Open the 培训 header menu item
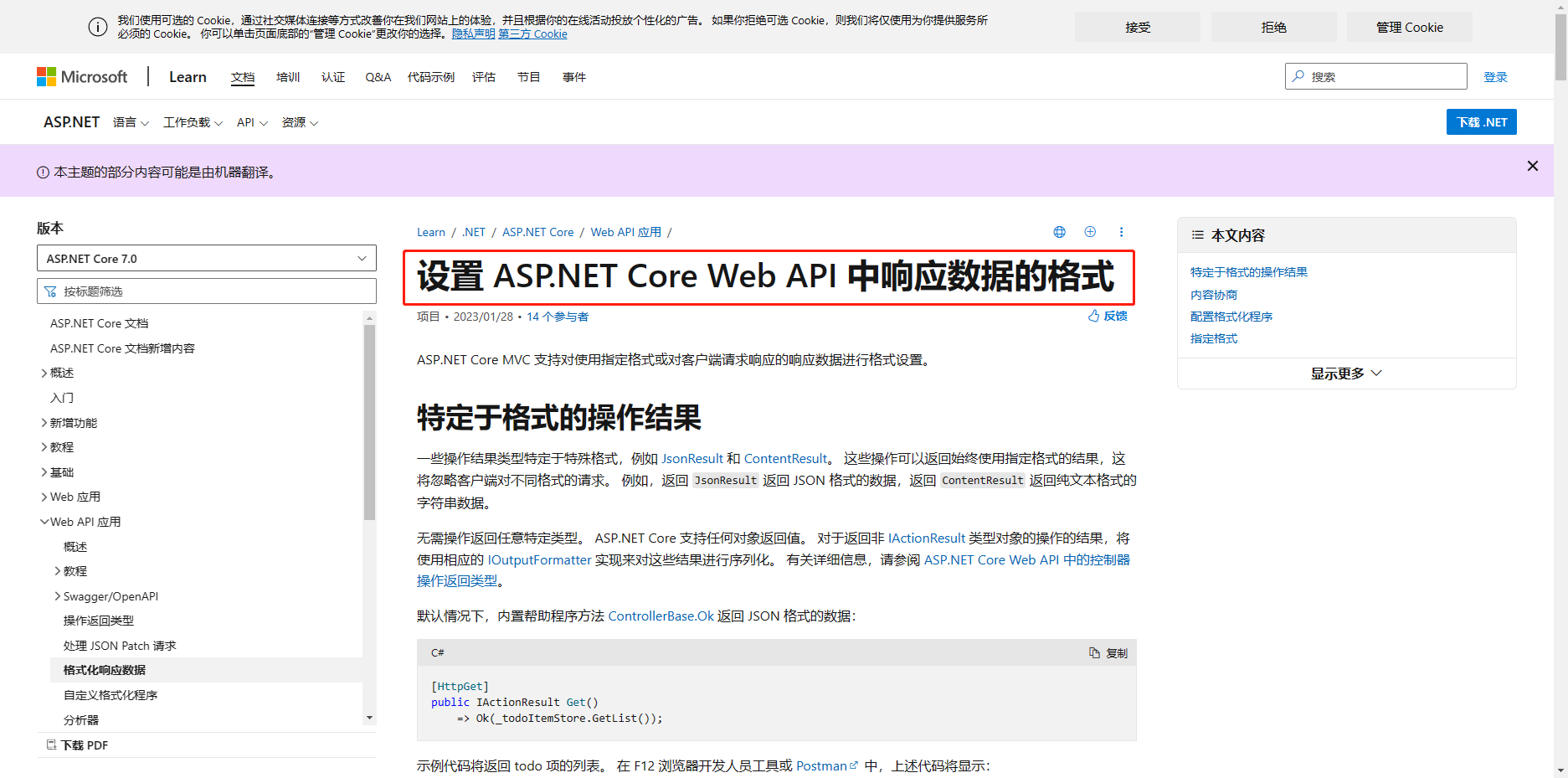 click(288, 77)
